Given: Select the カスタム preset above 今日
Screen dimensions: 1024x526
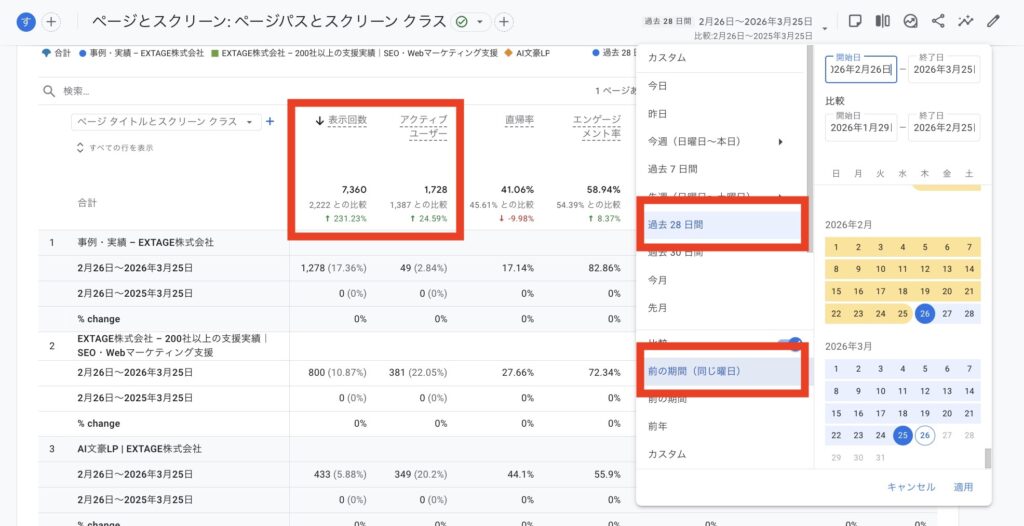Looking at the screenshot, I should 667,58.
